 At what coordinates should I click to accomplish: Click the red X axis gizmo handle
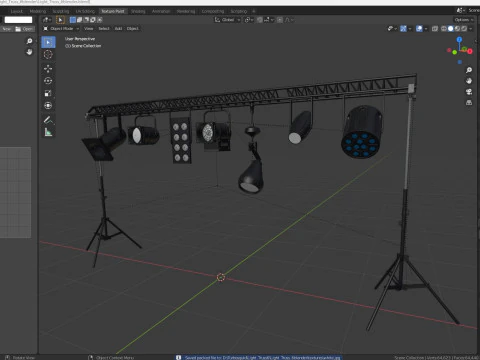(470, 51)
